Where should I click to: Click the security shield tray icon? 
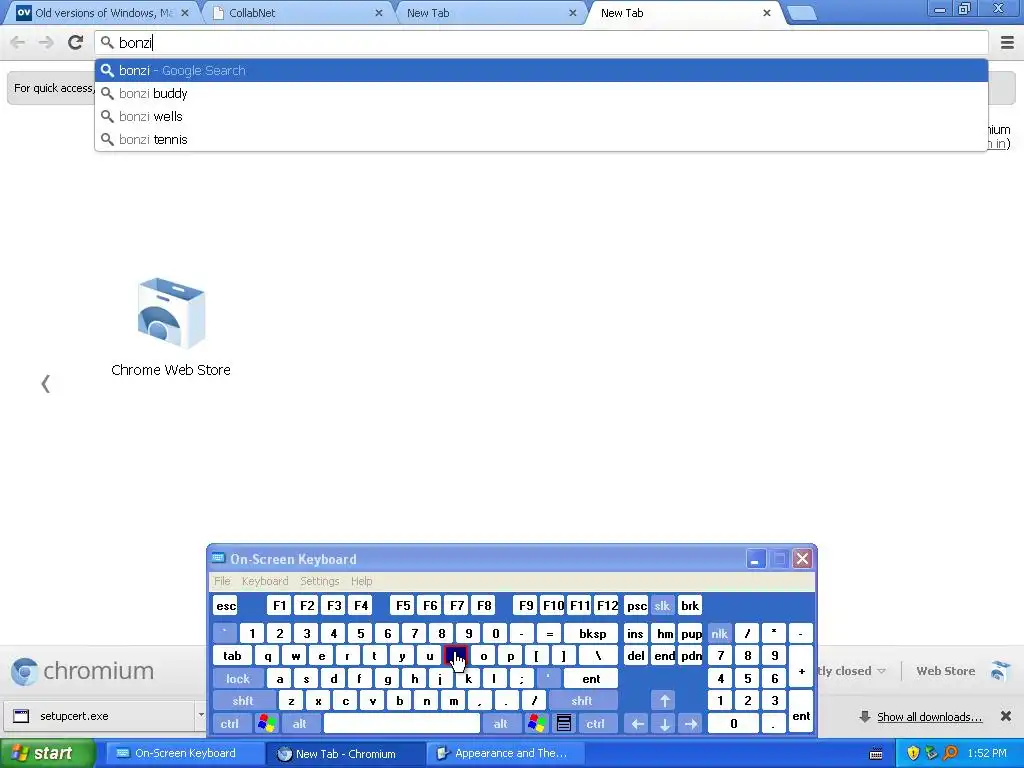pyautogui.click(x=913, y=753)
